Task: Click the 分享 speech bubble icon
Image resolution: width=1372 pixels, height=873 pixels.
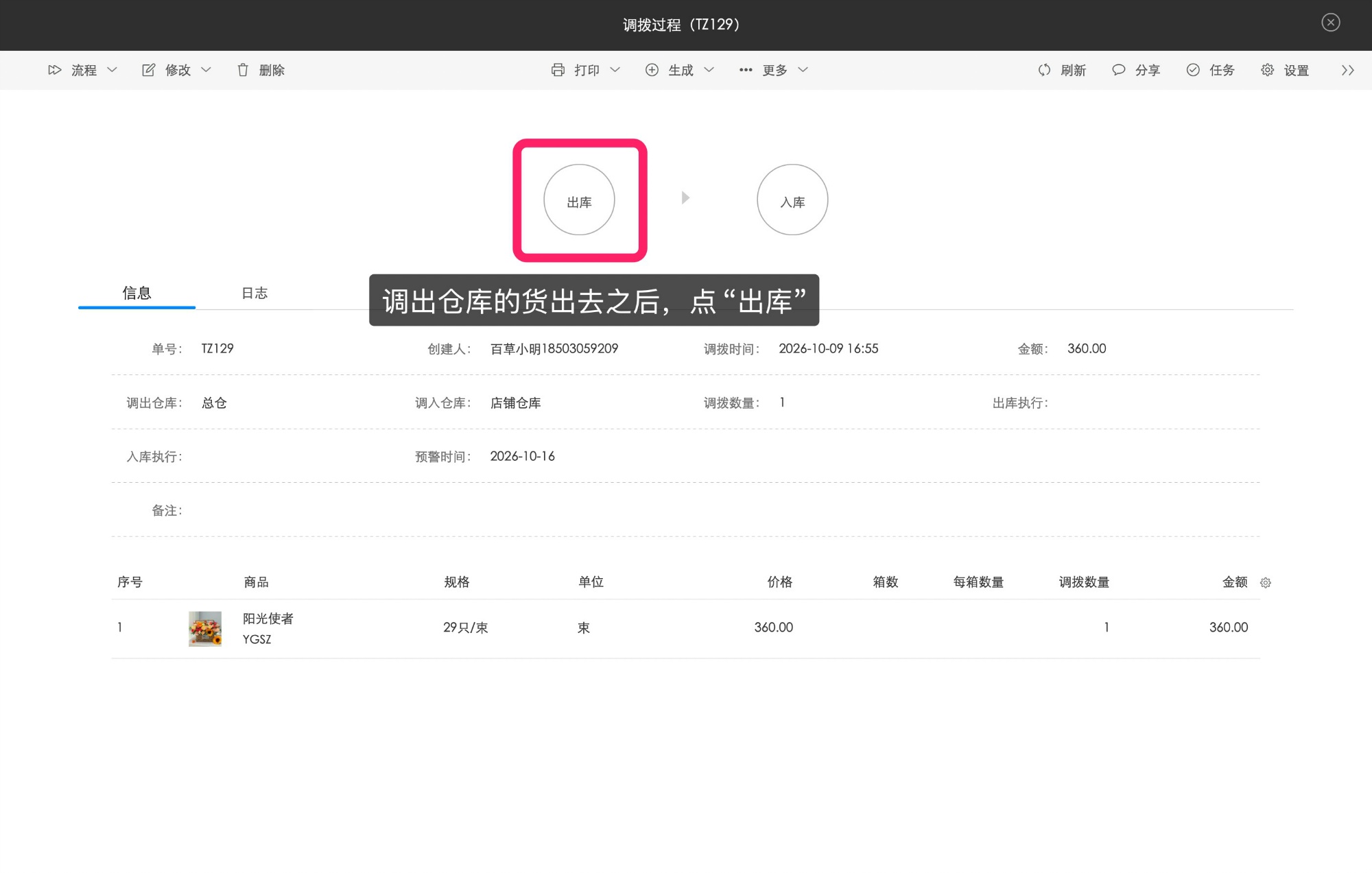Action: point(1118,70)
